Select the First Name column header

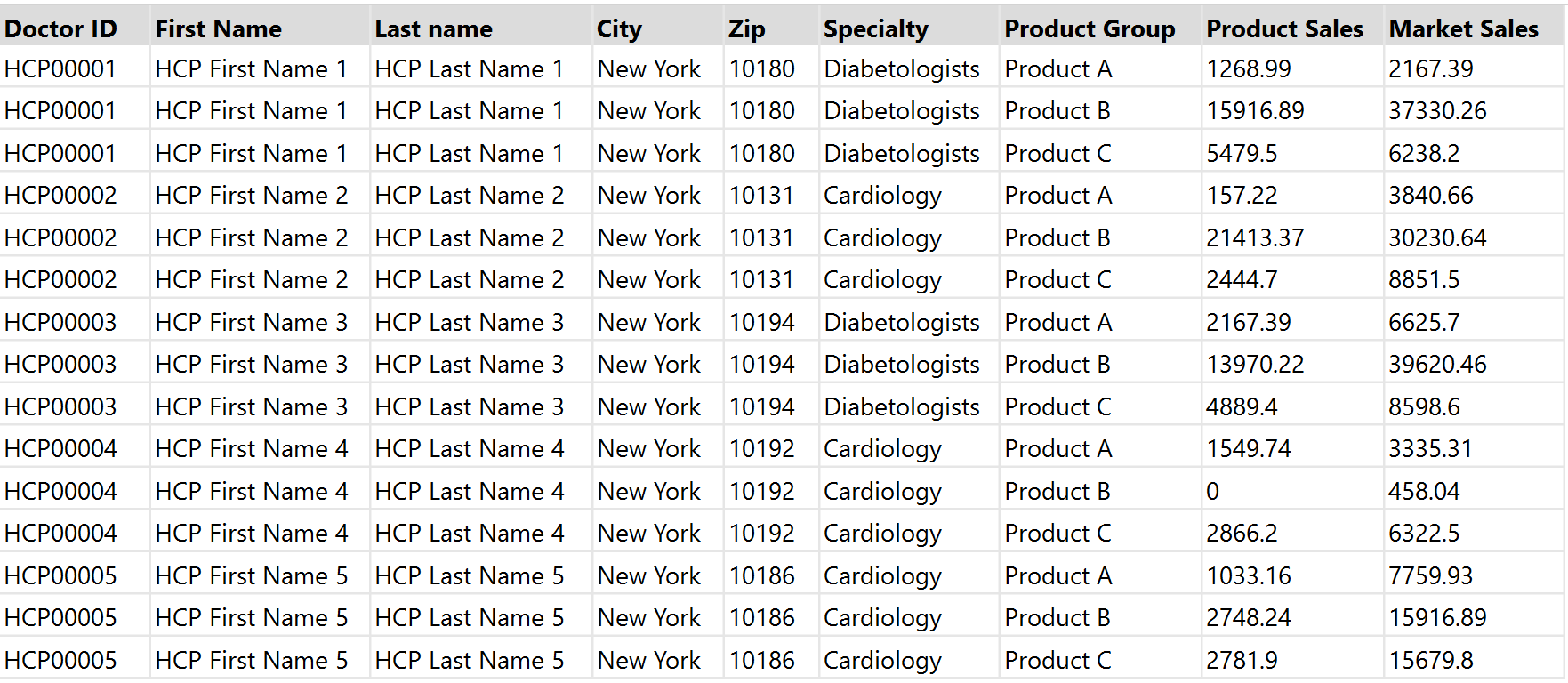click(x=218, y=28)
